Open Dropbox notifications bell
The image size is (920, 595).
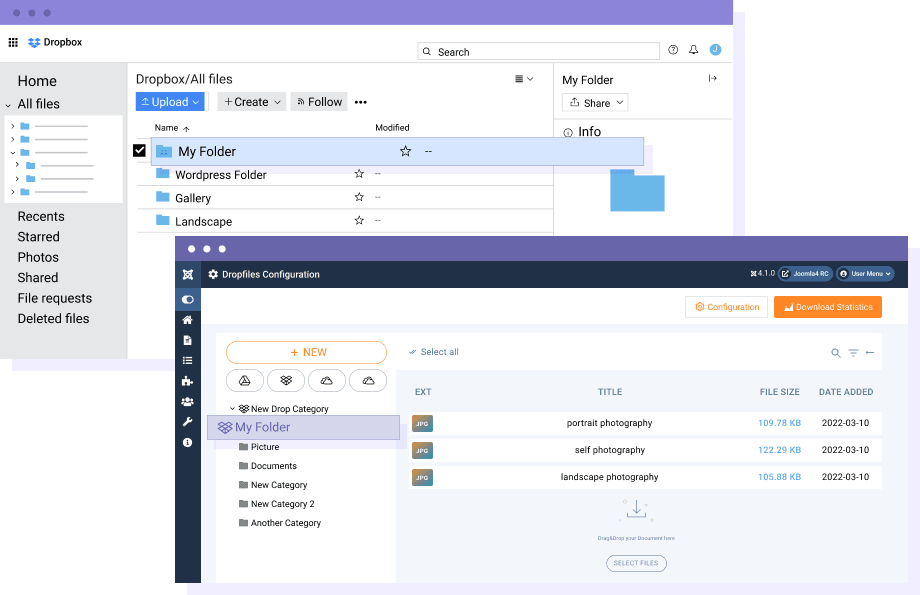[x=694, y=50]
